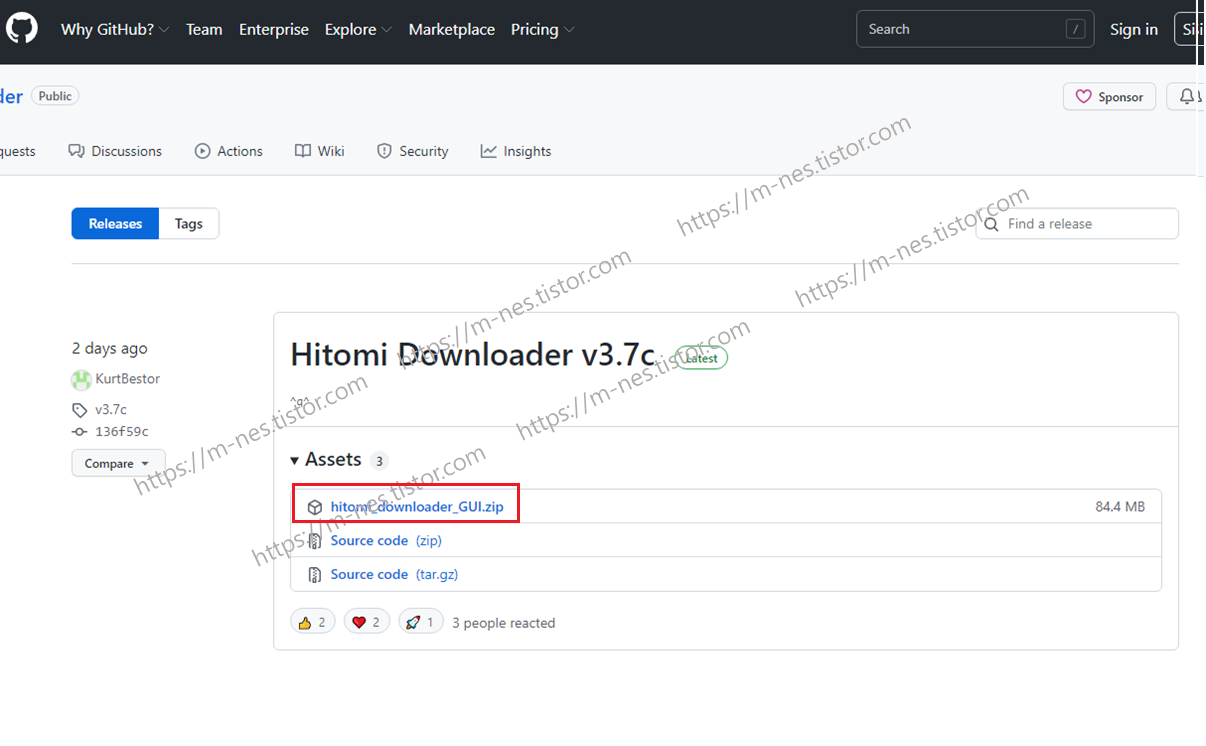Click the notifications bell icon
The image size is (1206, 746).
(x=1187, y=97)
